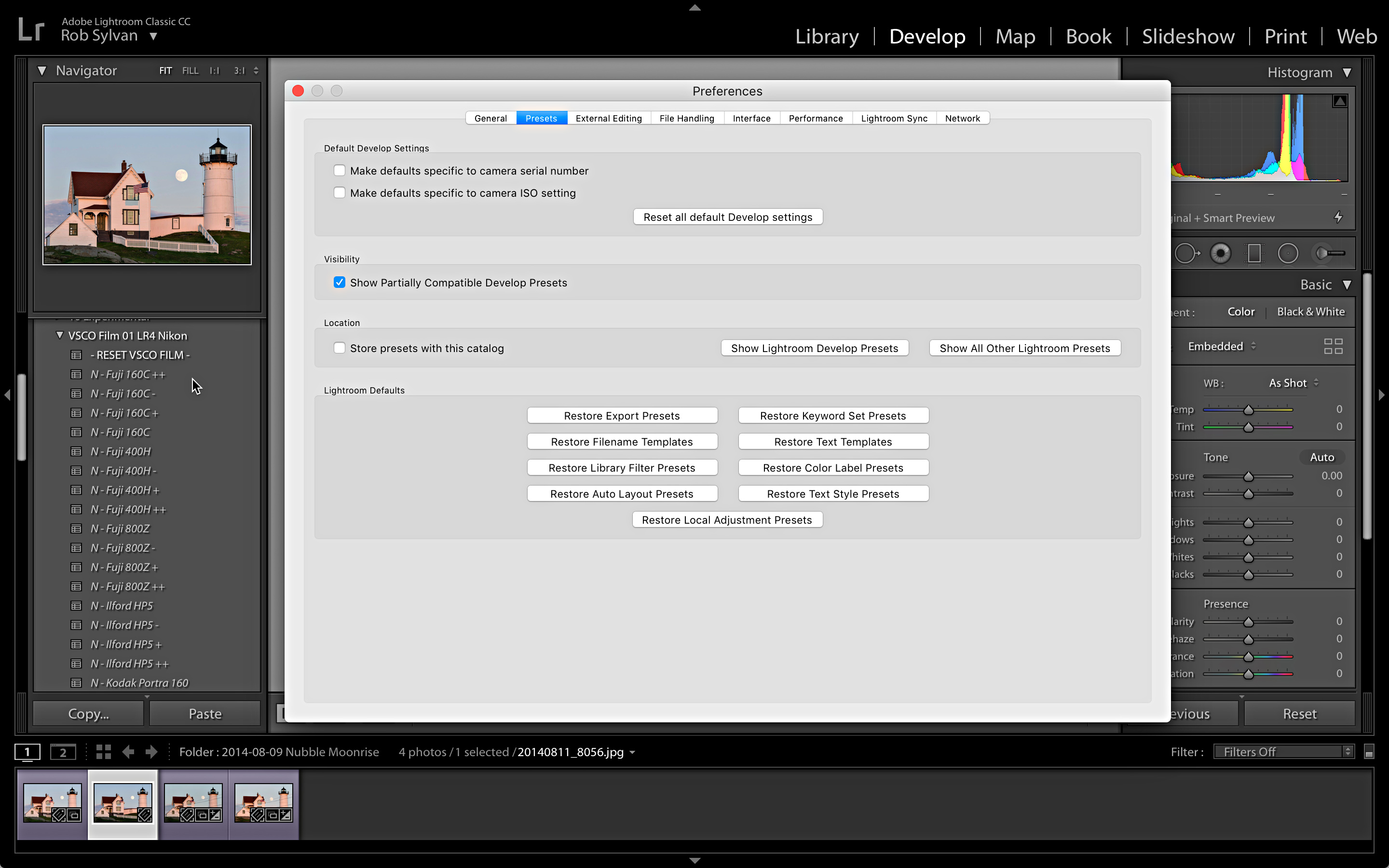Switch to the General preferences tab

tap(490, 117)
